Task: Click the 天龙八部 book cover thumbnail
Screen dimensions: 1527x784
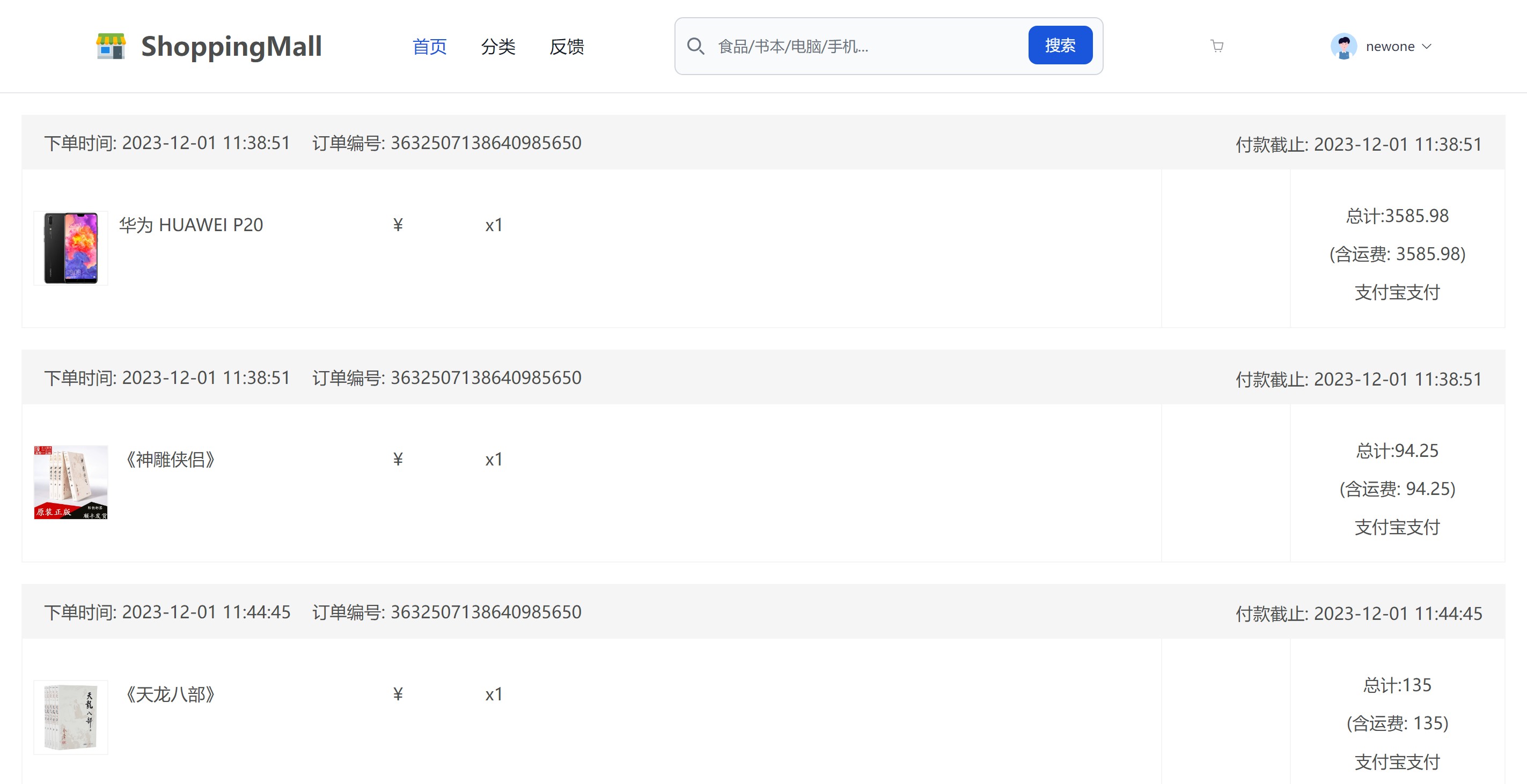Action: [x=70, y=716]
